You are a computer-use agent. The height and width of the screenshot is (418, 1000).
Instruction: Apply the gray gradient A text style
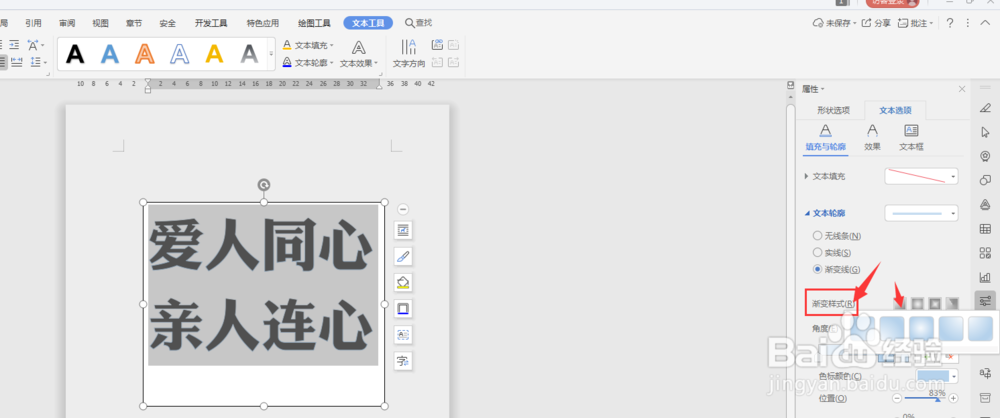pyautogui.click(x=249, y=54)
